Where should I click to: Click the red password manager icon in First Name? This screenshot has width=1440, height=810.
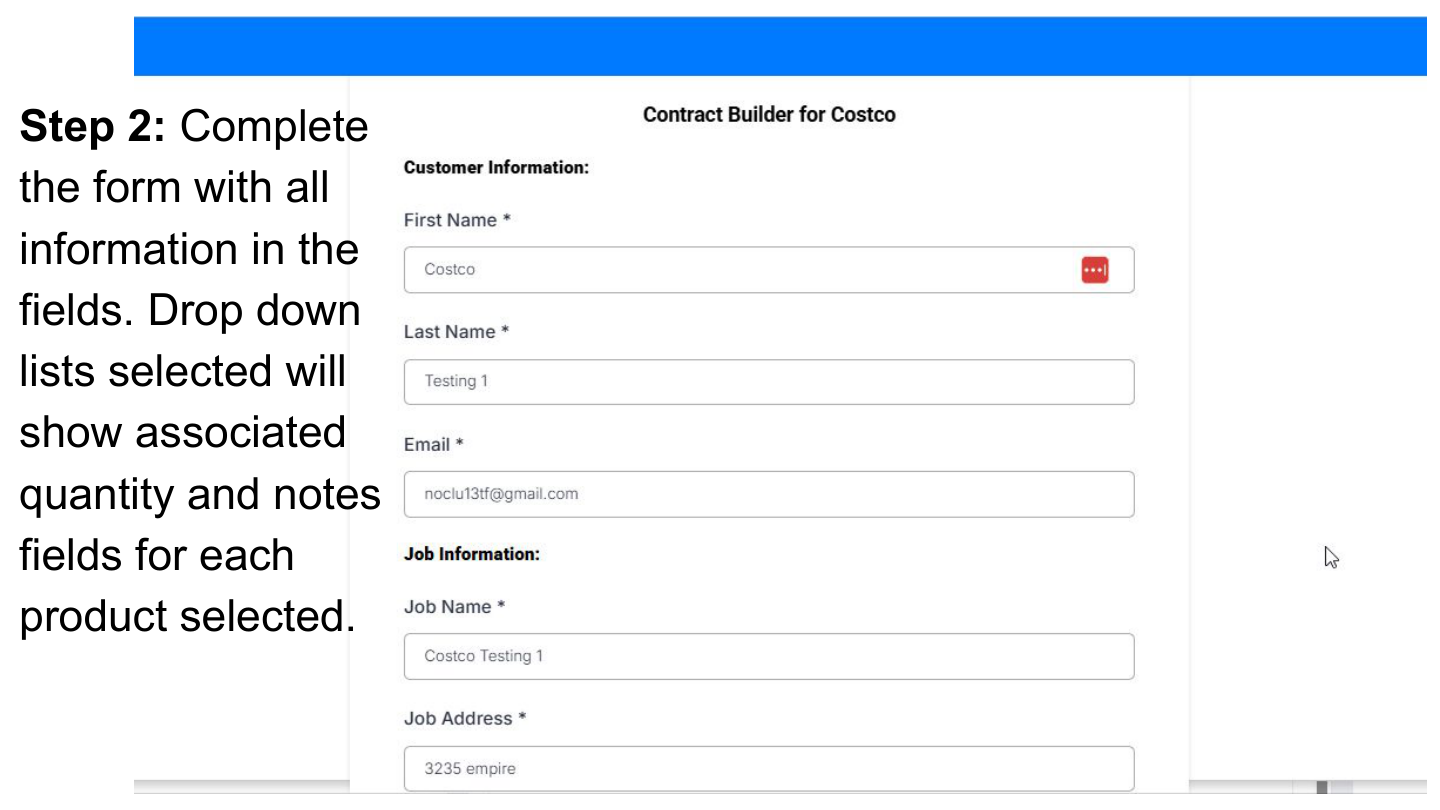[1095, 270]
